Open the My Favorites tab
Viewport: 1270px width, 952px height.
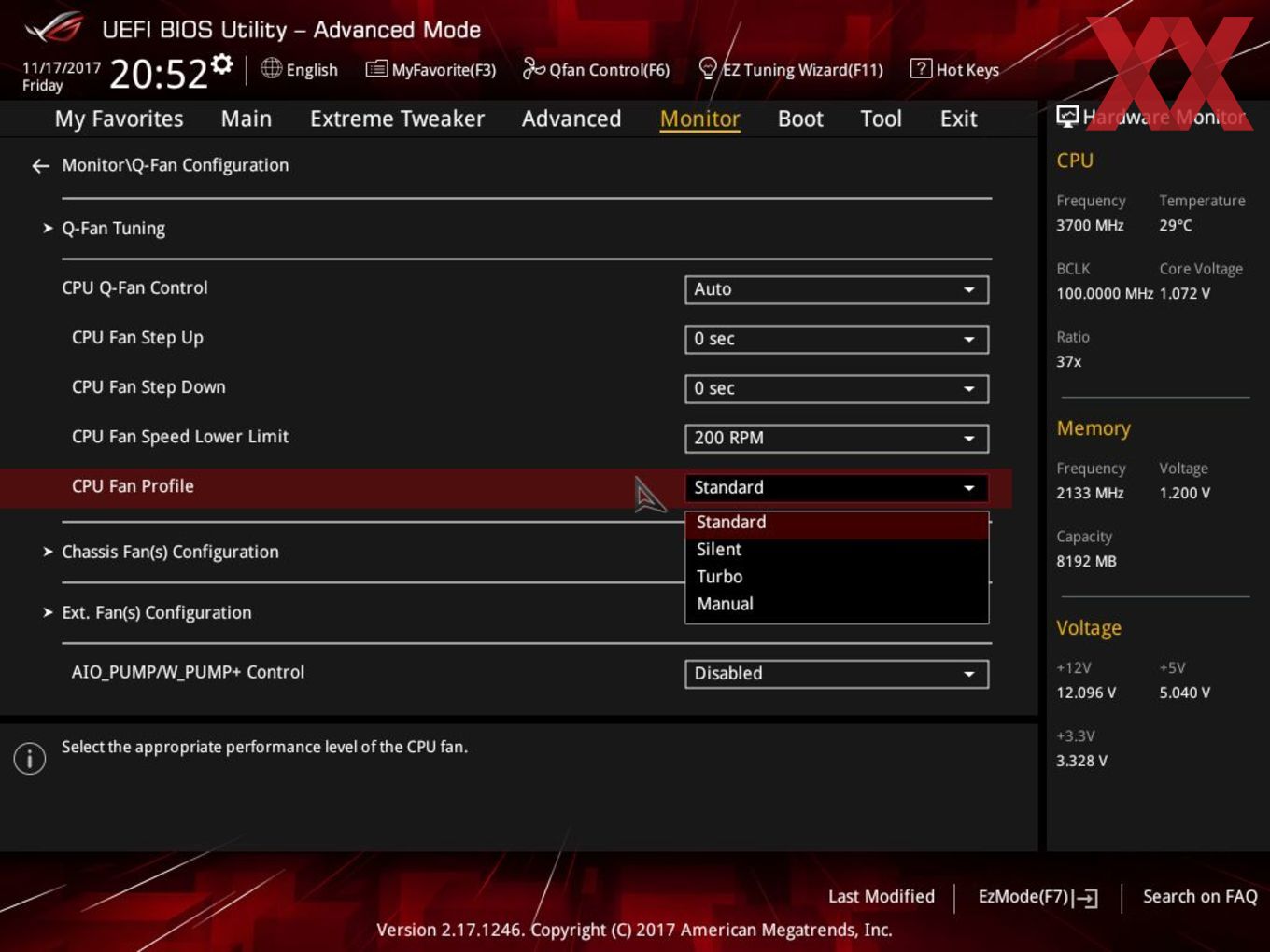pos(119,119)
